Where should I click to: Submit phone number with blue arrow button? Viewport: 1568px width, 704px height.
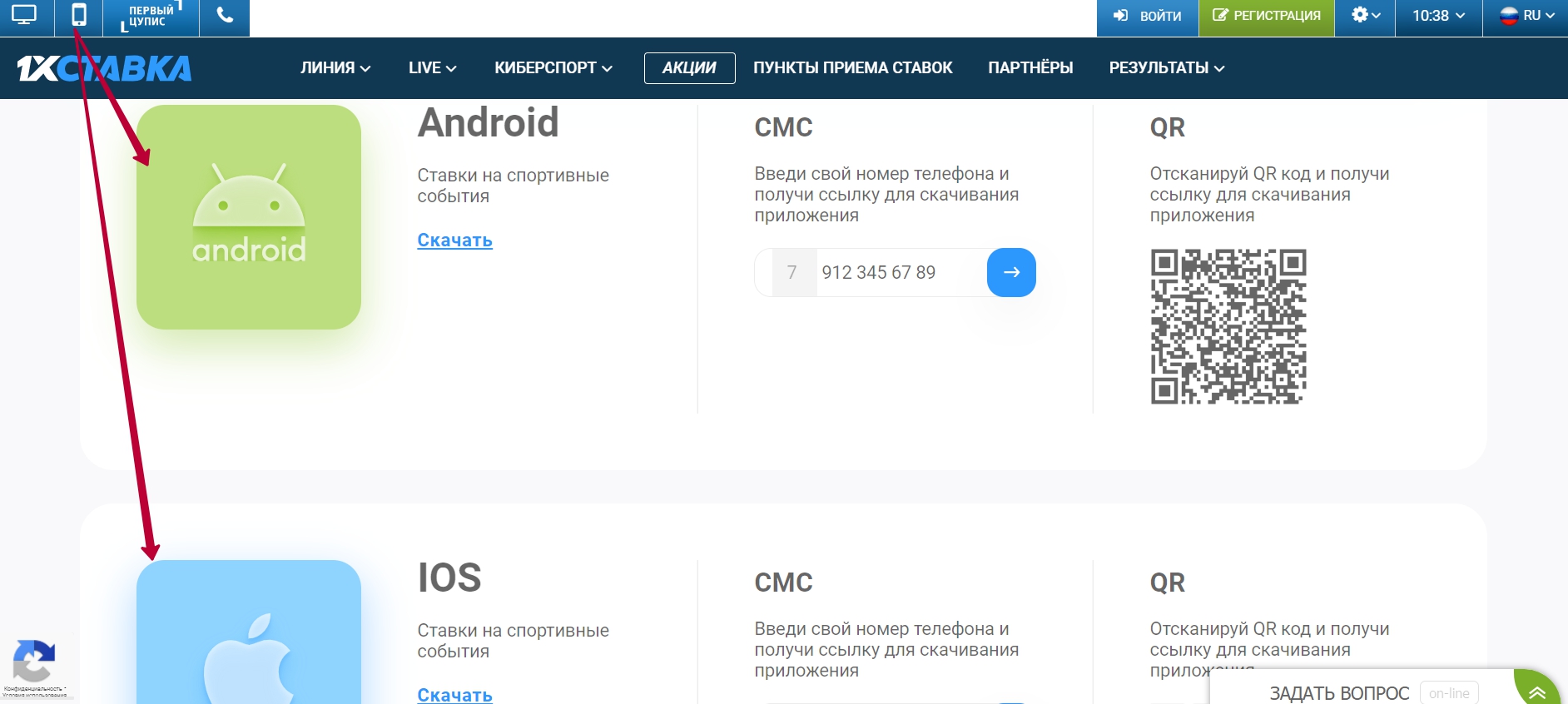[1011, 272]
